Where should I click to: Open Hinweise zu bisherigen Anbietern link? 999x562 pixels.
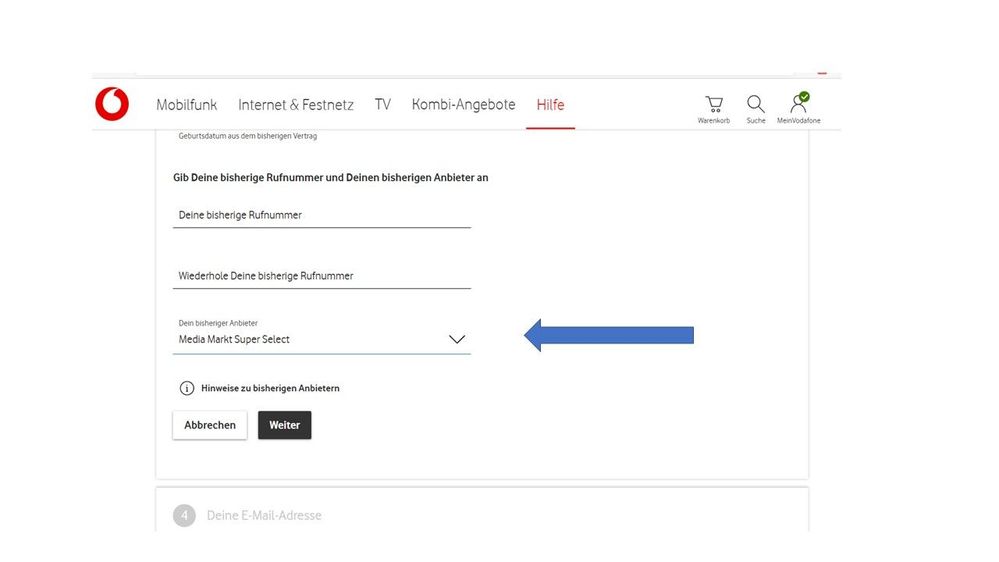click(x=270, y=388)
